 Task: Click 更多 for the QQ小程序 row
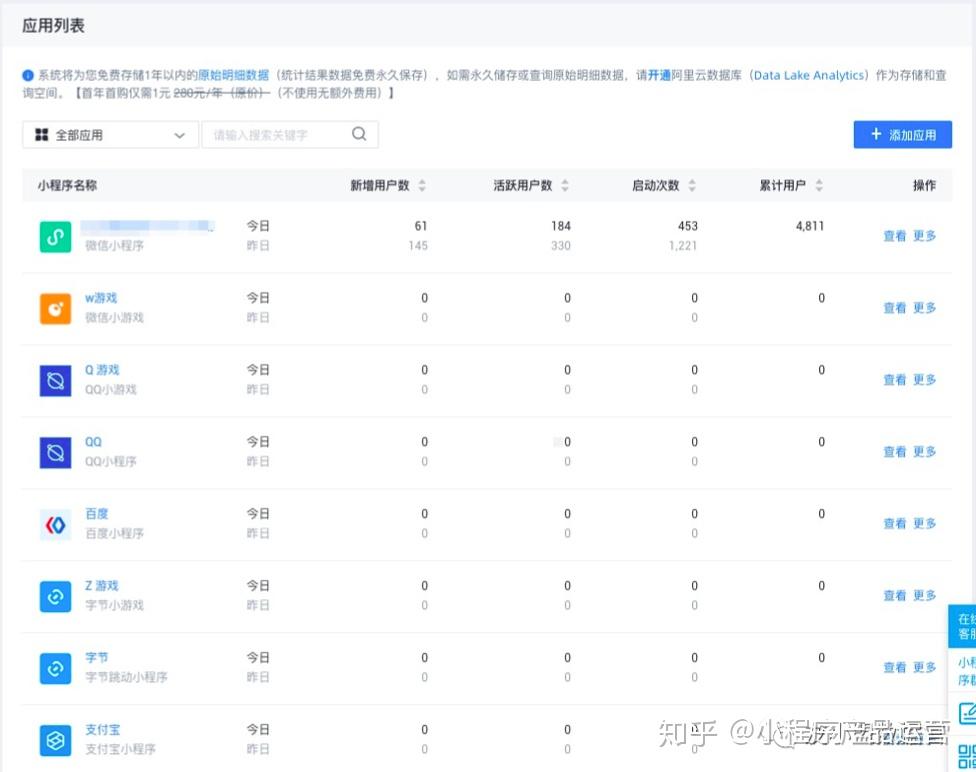[924, 452]
